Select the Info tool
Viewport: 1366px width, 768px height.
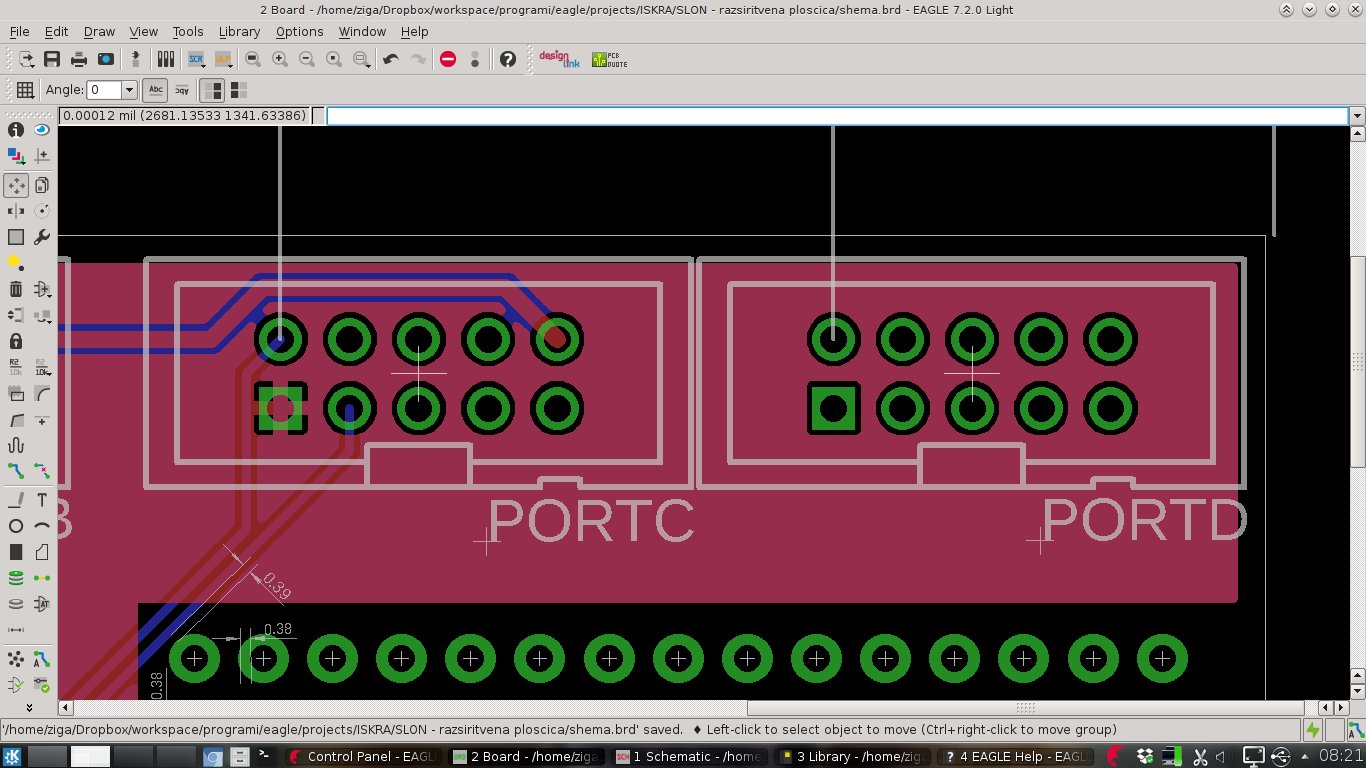[16, 130]
